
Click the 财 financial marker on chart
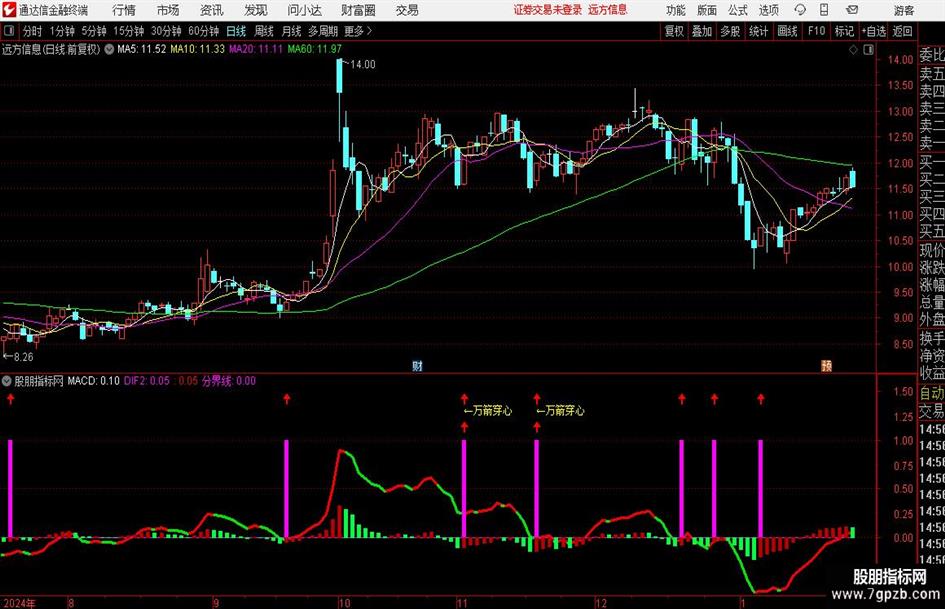[417, 366]
